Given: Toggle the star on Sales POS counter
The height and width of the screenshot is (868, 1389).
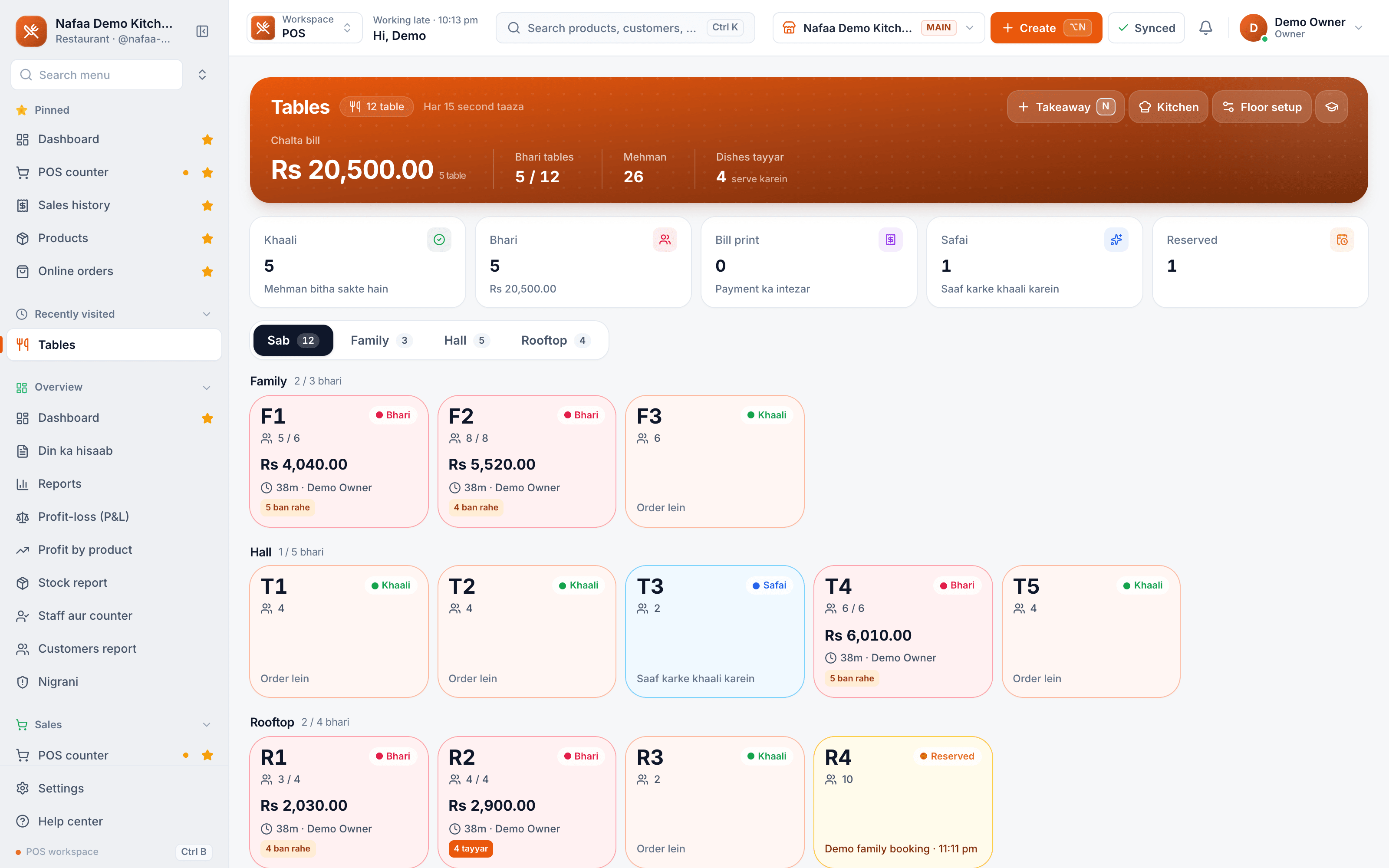Looking at the screenshot, I should pos(208,756).
